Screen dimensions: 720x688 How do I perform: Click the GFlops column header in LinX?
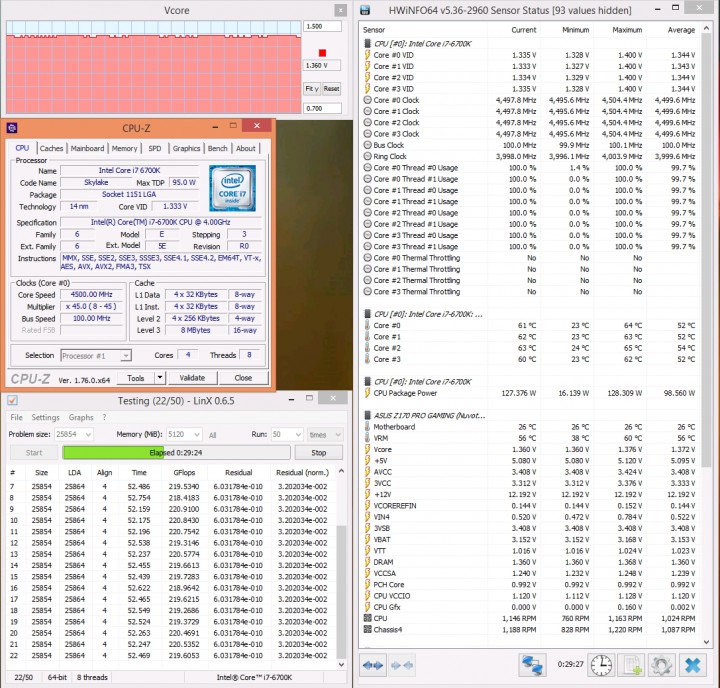pyautogui.click(x=184, y=472)
